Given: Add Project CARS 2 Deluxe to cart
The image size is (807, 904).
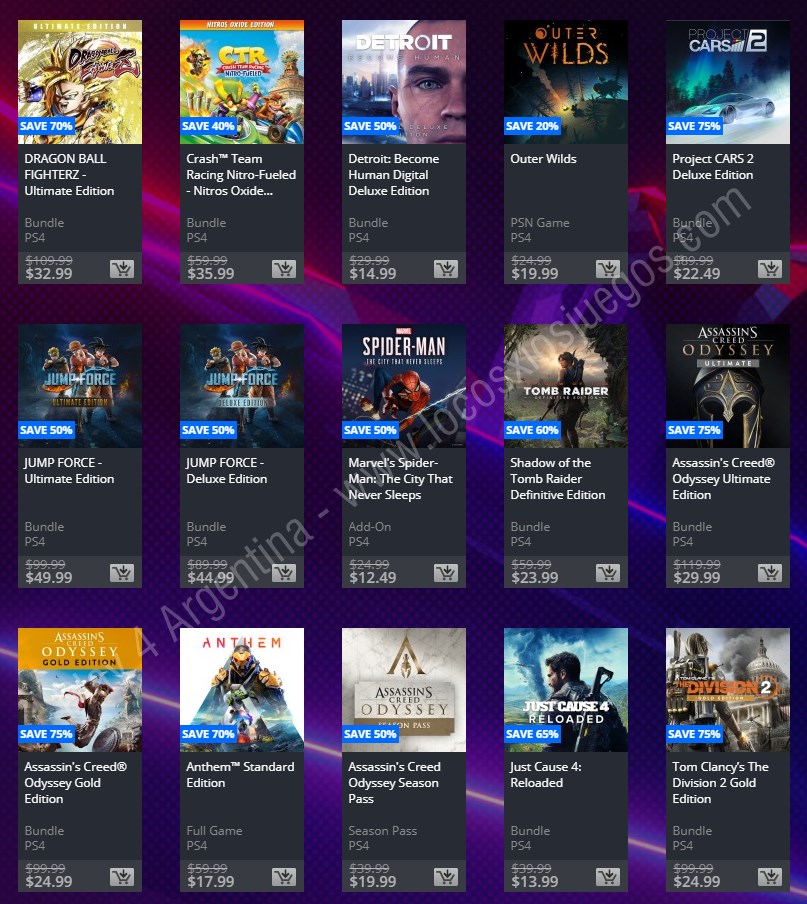Looking at the screenshot, I should point(770,269).
